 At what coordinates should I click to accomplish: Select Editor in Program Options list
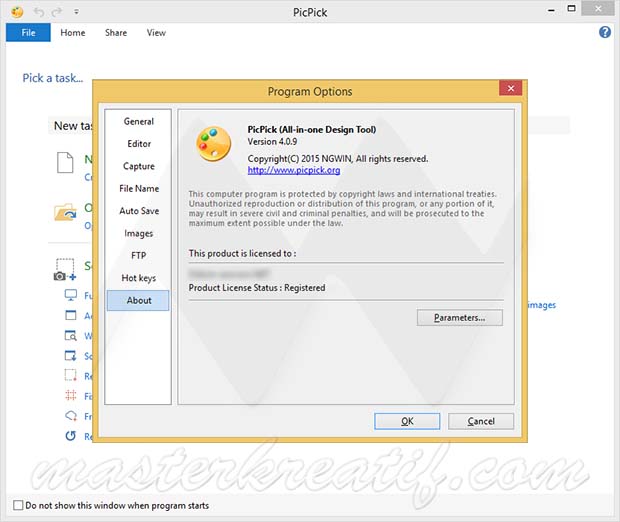pyautogui.click(x=138, y=144)
